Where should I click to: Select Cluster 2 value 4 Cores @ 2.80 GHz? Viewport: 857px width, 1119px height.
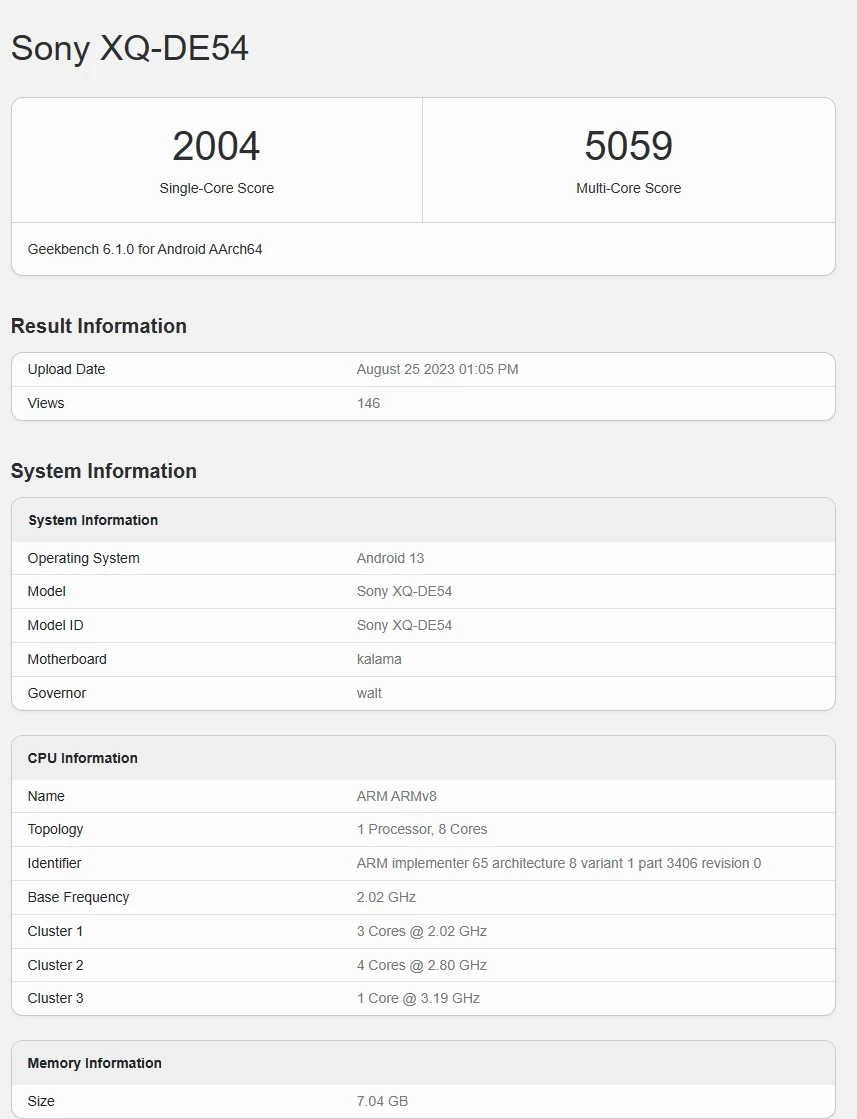click(x=421, y=965)
